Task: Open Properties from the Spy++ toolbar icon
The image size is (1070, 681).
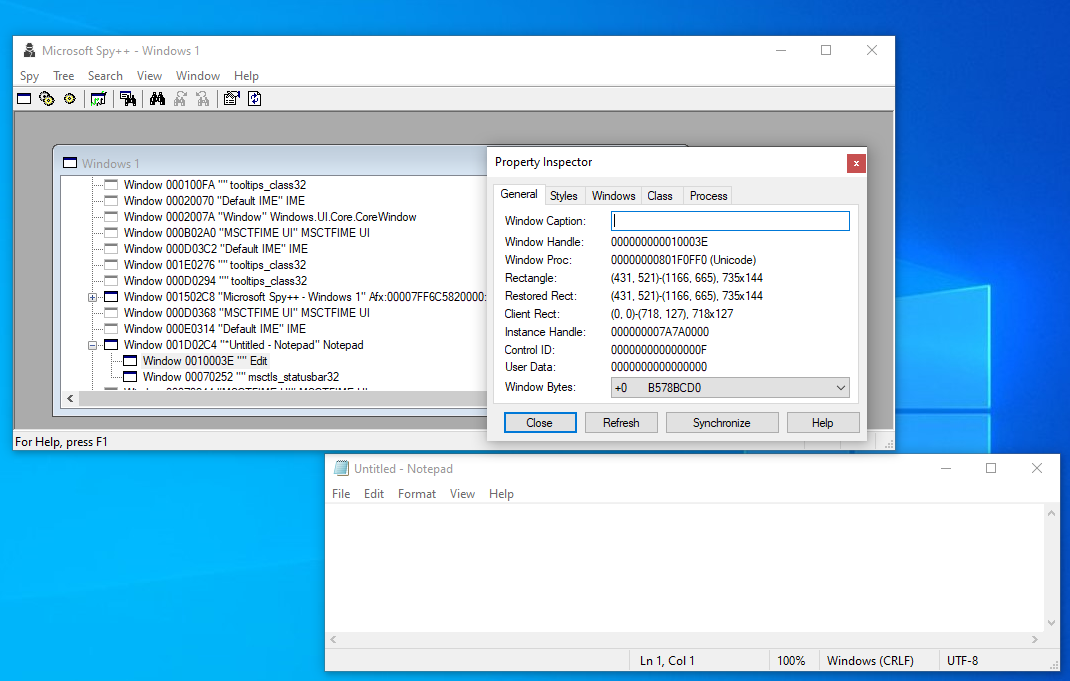Action: point(231,99)
